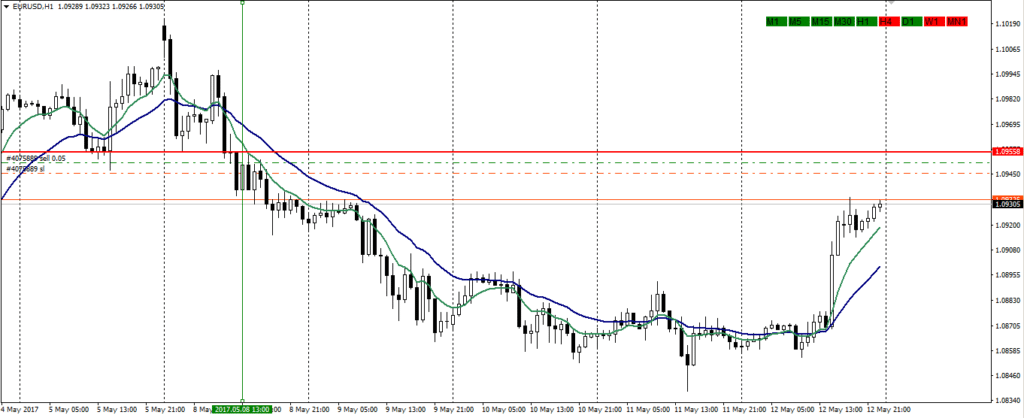Click the green 2017.05.08 13:00 date label
The height and width of the screenshot is (418, 1024).
(x=243, y=409)
